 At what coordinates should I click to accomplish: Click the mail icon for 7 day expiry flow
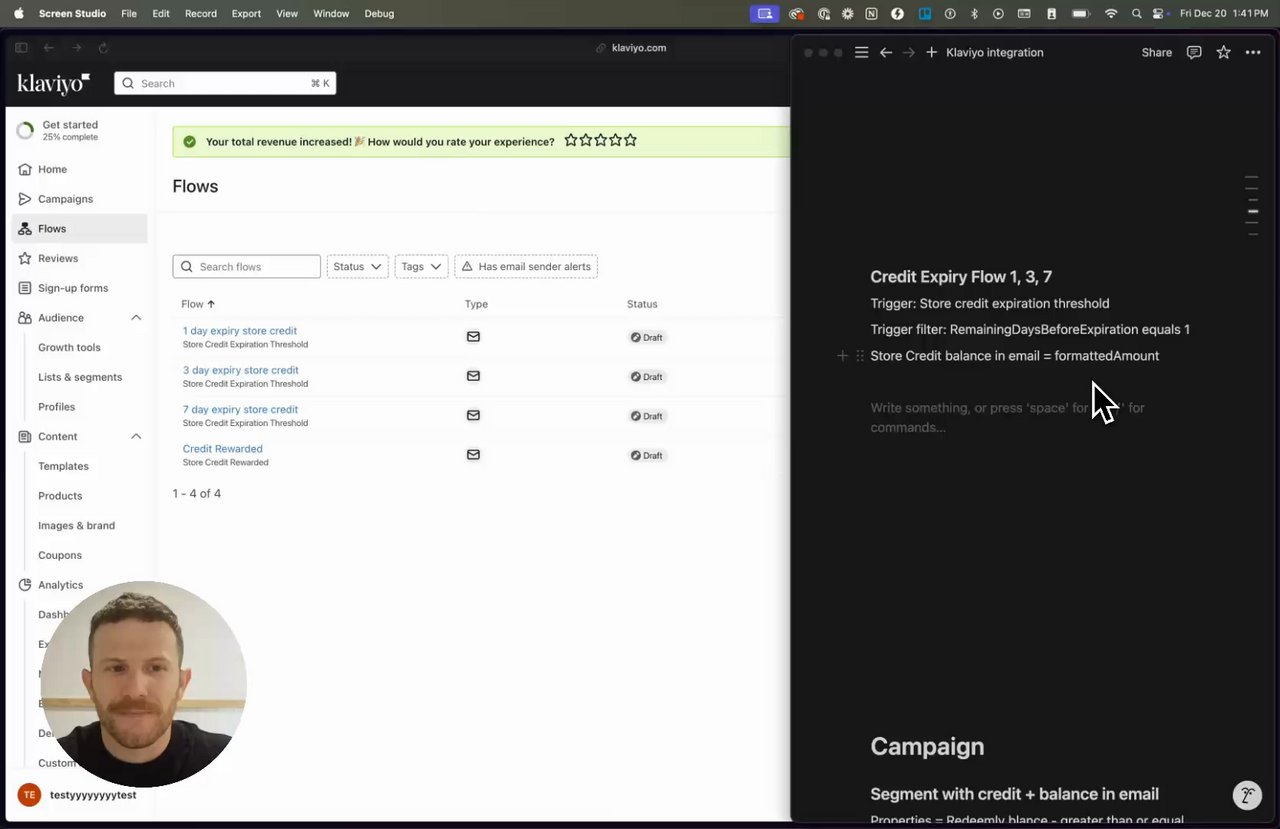tap(473, 415)
